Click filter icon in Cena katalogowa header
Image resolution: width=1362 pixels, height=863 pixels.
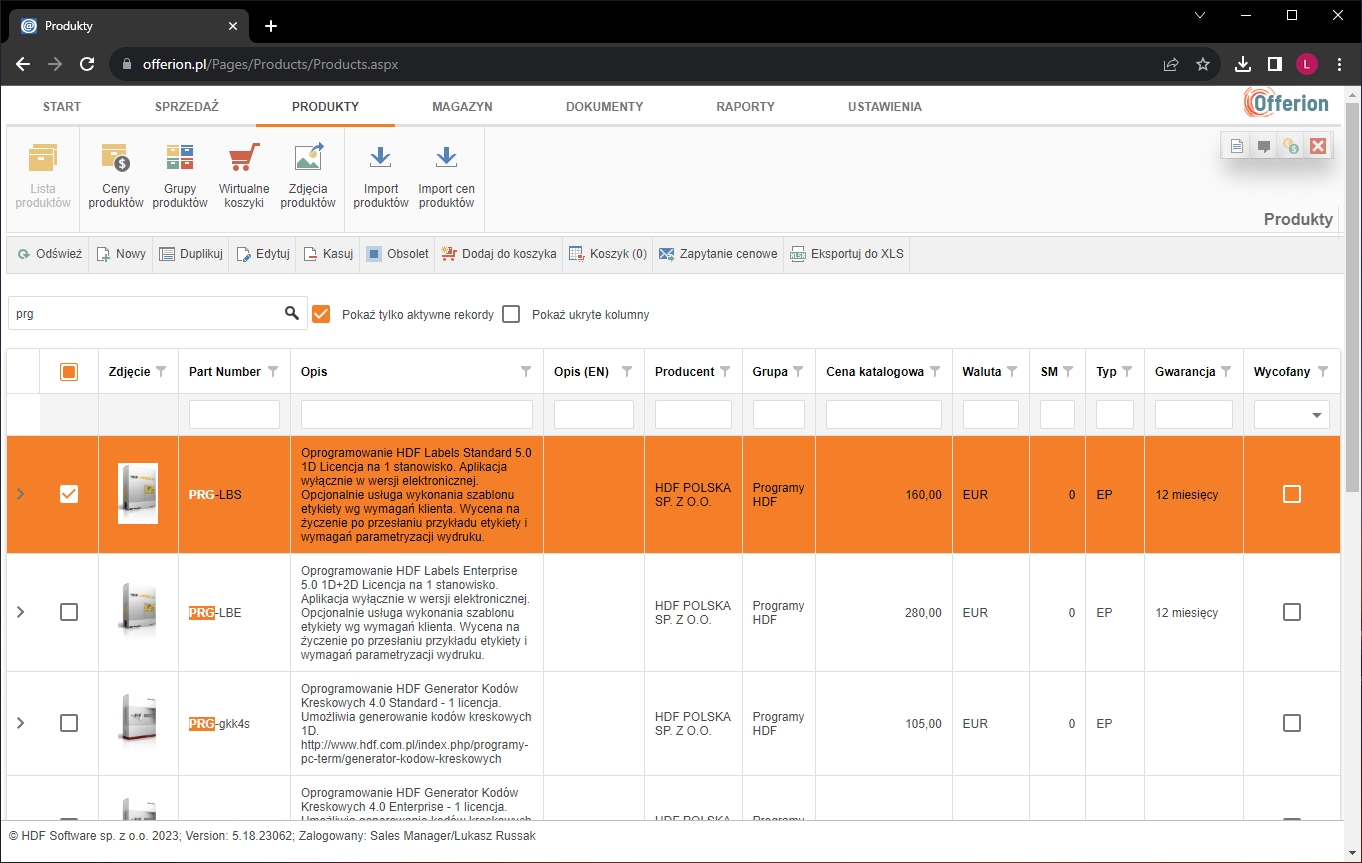[x=935, y=372]
